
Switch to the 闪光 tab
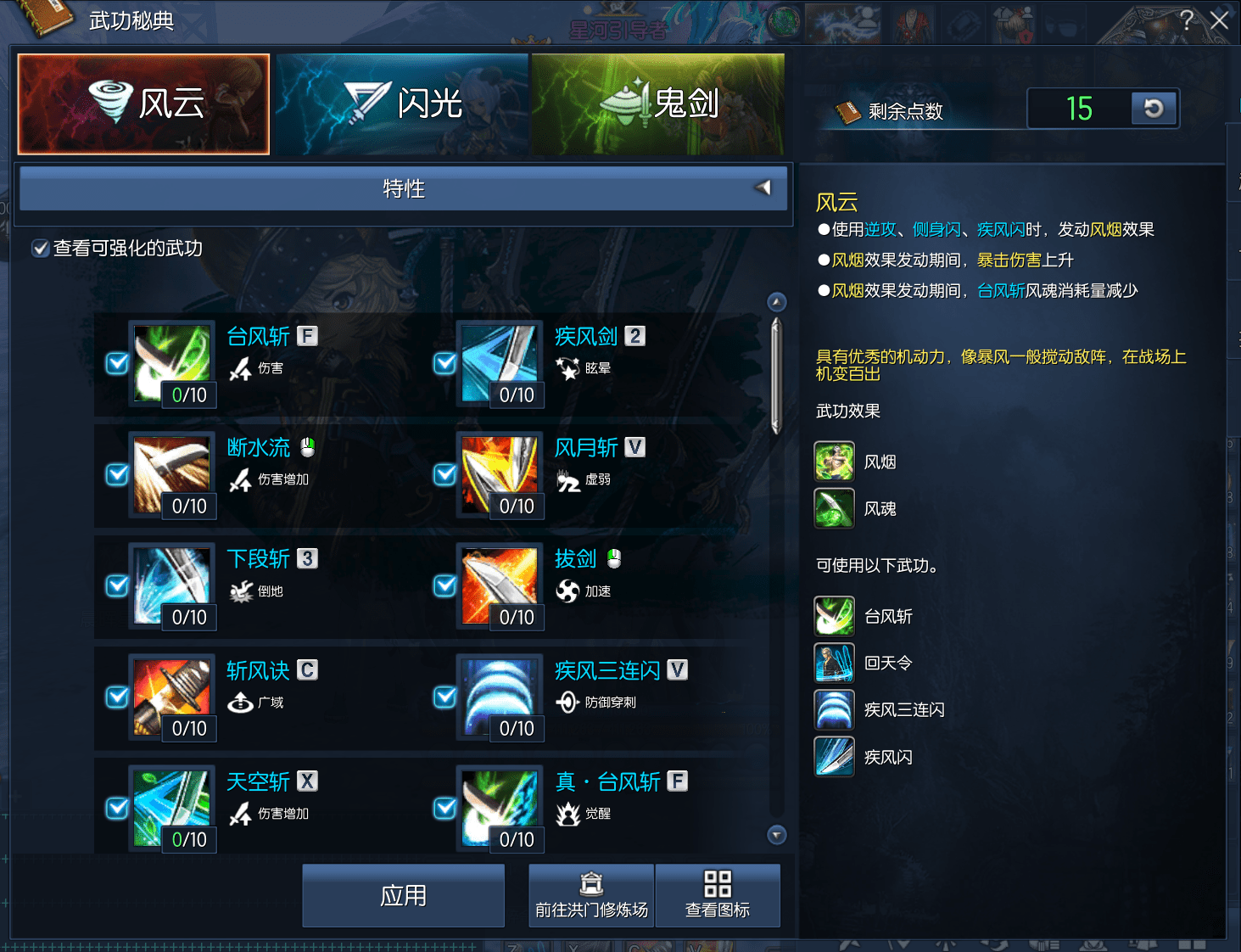point(402,104)
